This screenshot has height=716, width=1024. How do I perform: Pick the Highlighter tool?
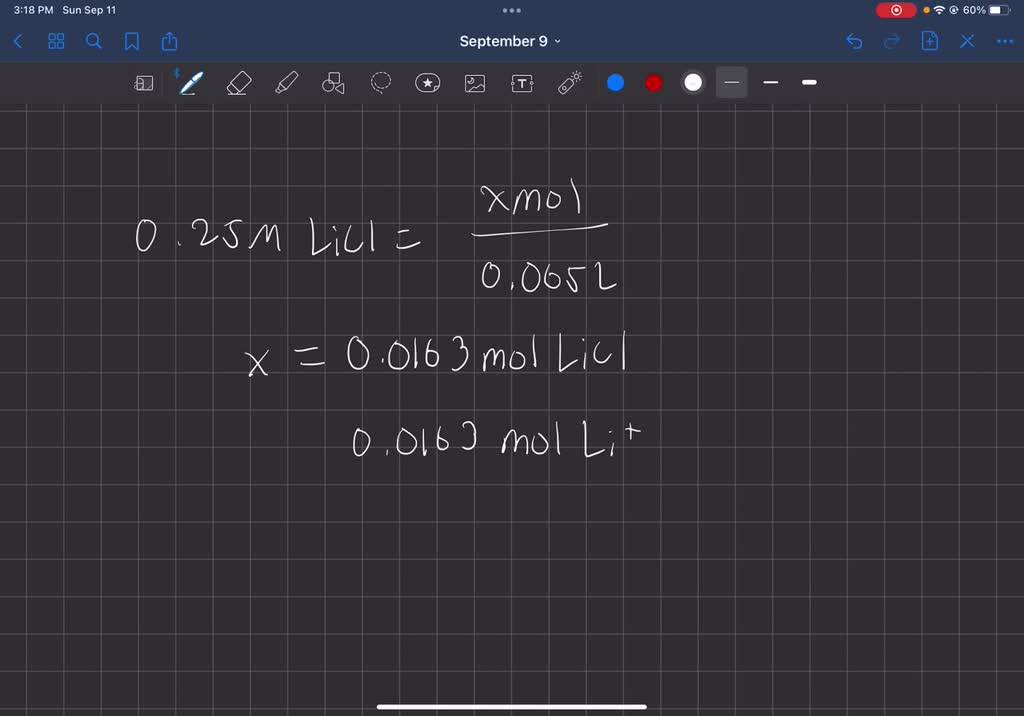pos(285,83)
